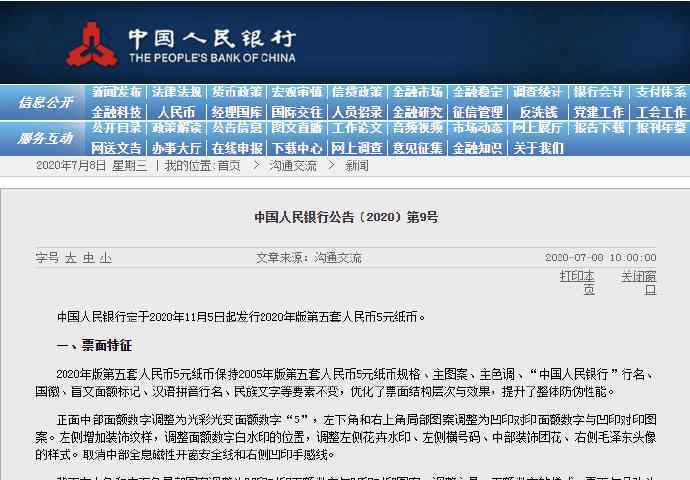Click the 在线申报 link

pos(237,148)
